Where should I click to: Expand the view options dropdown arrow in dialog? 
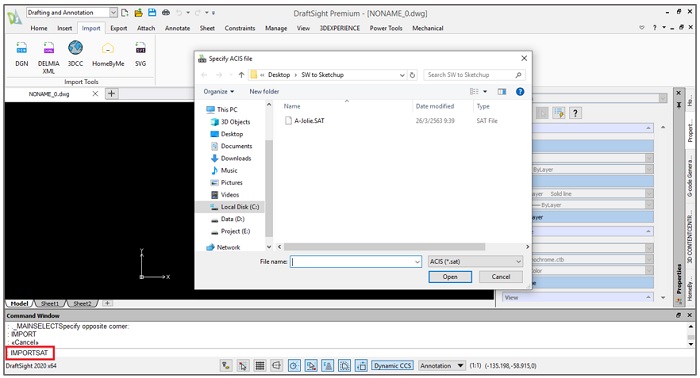[485, 91]
